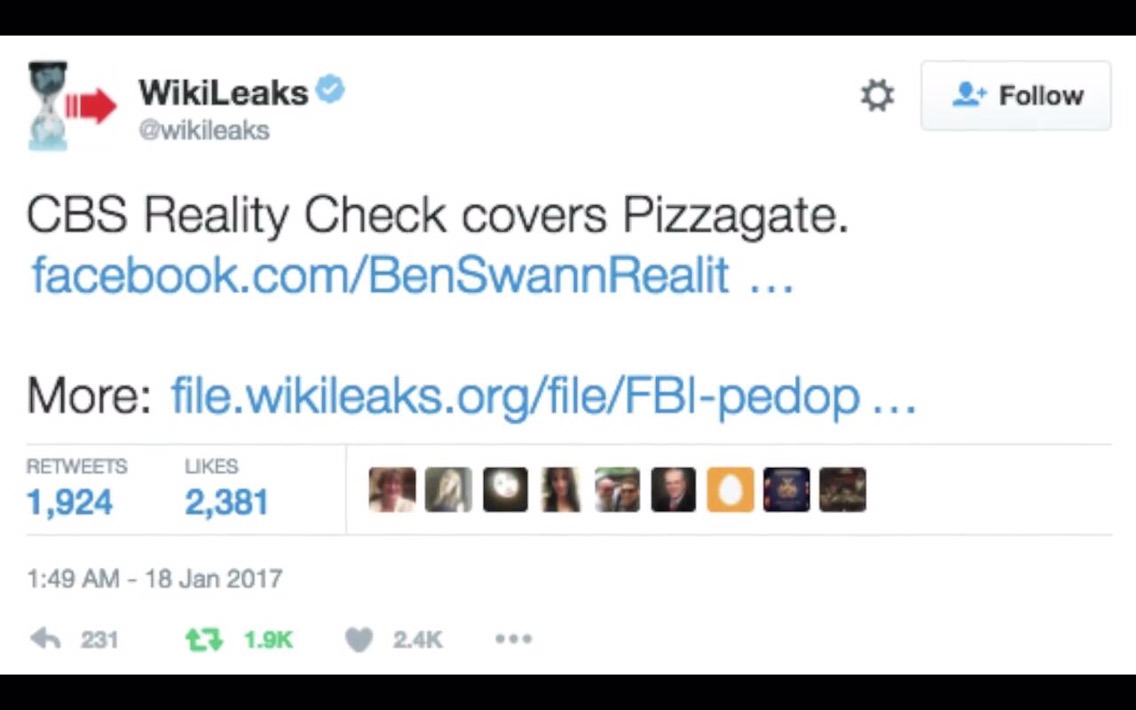
Task: View the 1,924 retweets list
Action: [76, 488]
